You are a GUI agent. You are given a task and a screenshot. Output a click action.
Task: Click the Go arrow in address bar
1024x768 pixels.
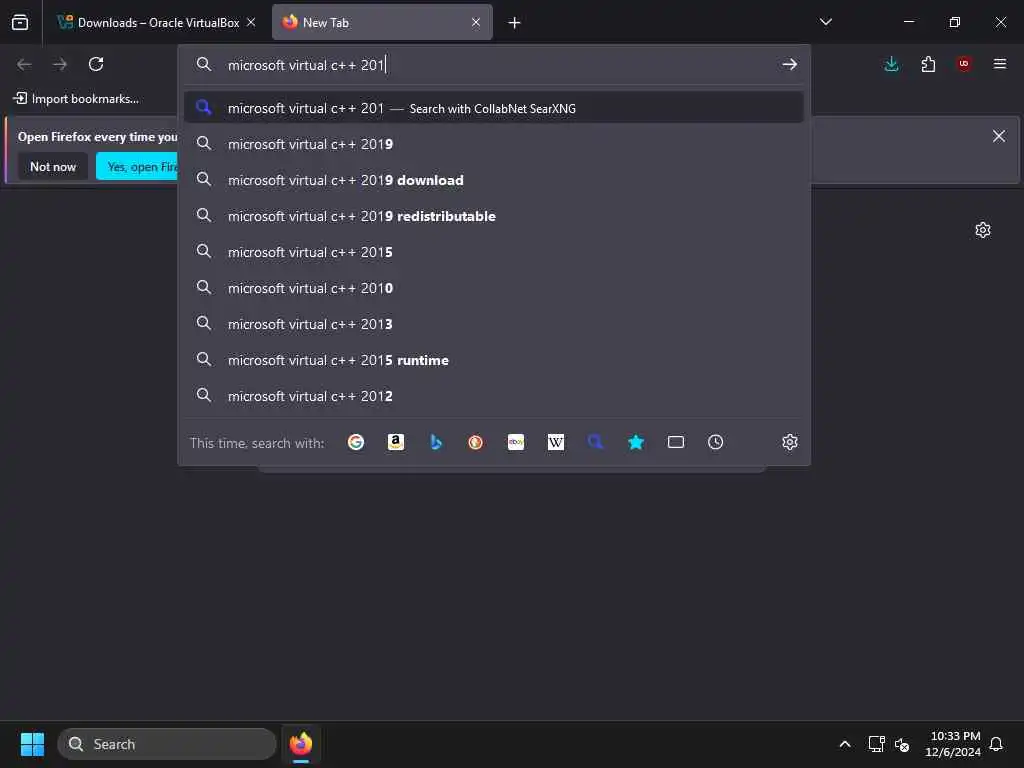[x=790, y=64]
